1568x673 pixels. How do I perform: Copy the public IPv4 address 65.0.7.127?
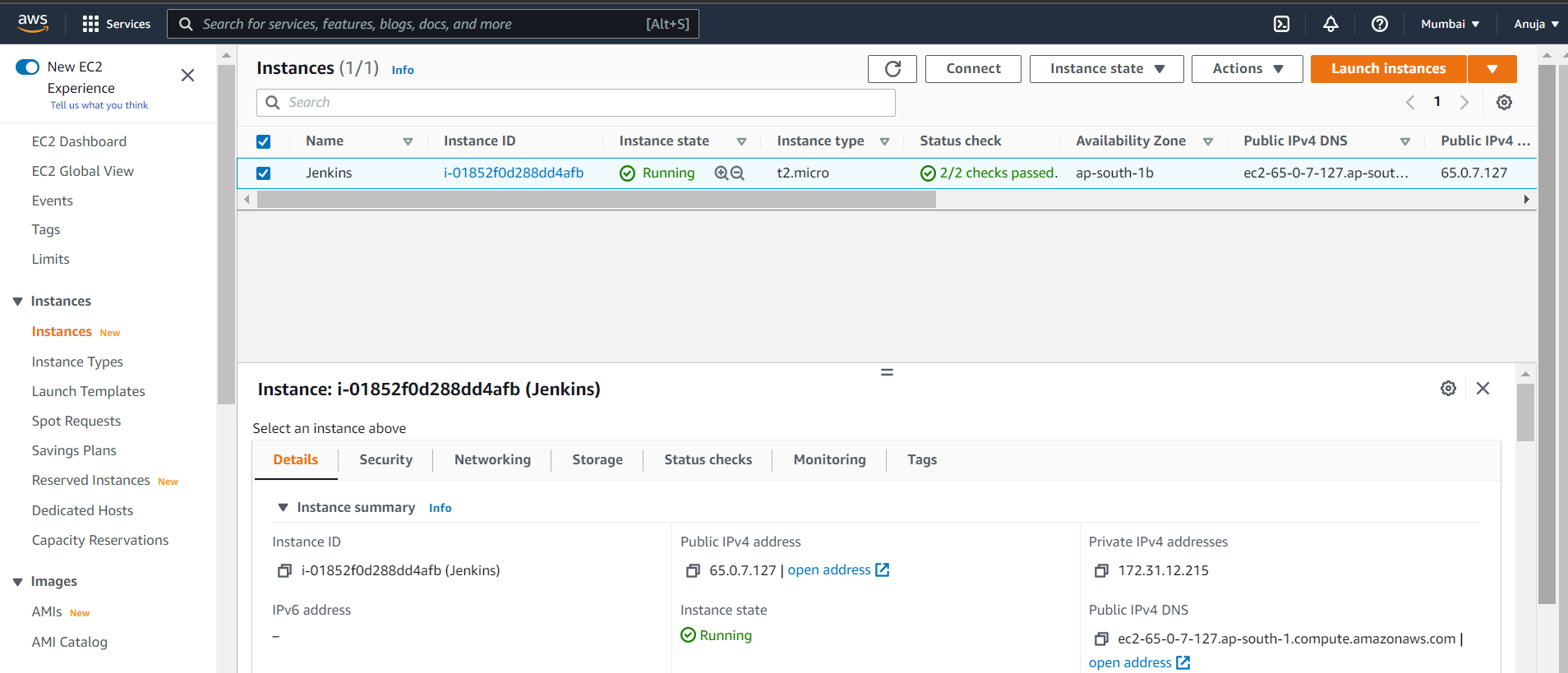click(693, 570)
